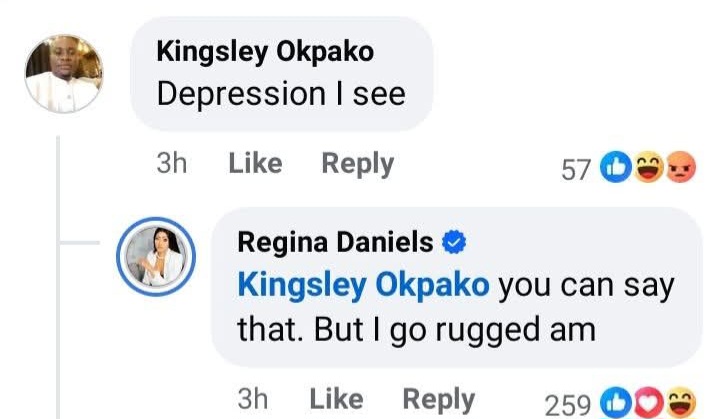720x419 pixels.
Task: Click the verified badge beside Regina Daniels
Action: tap(455, 242)
